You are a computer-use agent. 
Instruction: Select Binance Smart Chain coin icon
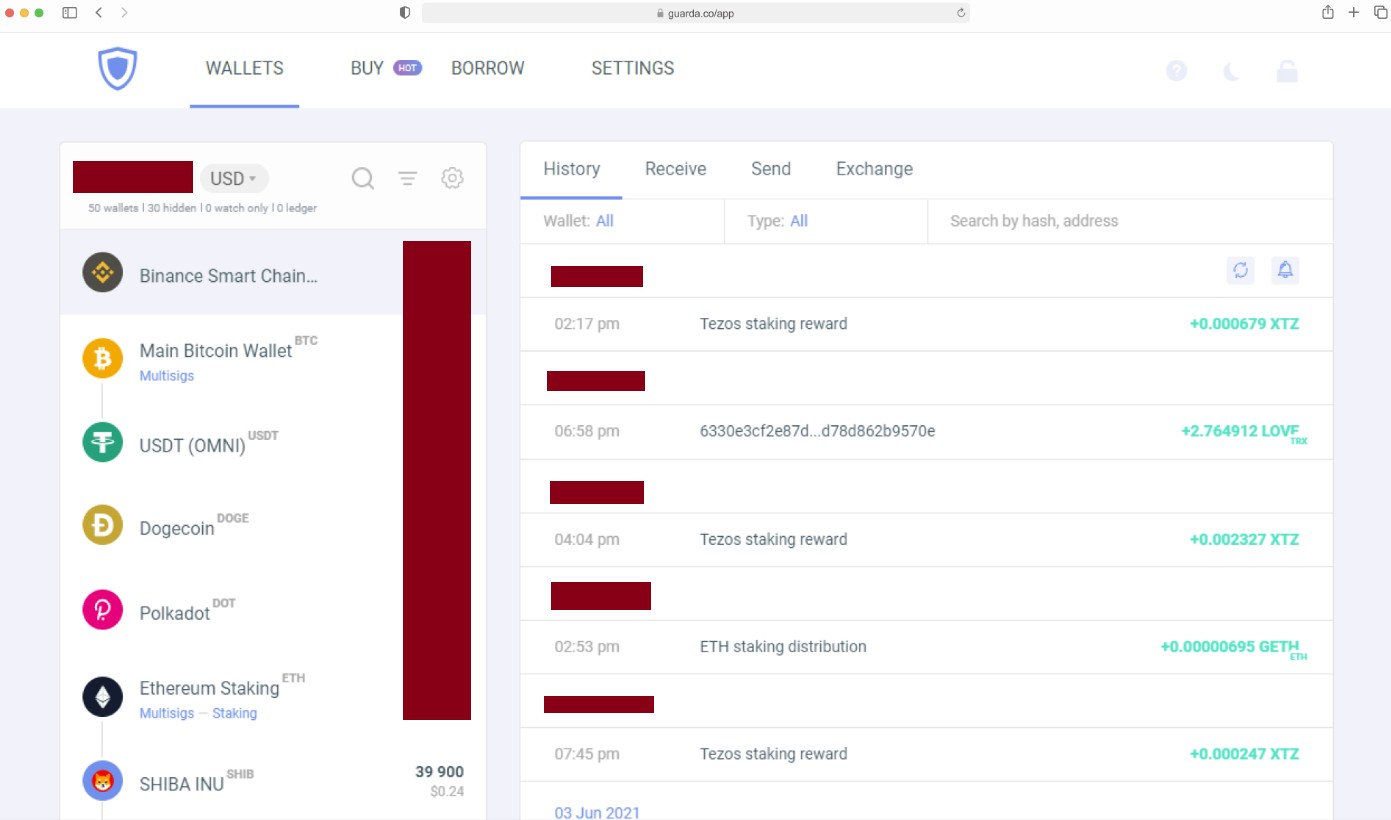point(102,272)
